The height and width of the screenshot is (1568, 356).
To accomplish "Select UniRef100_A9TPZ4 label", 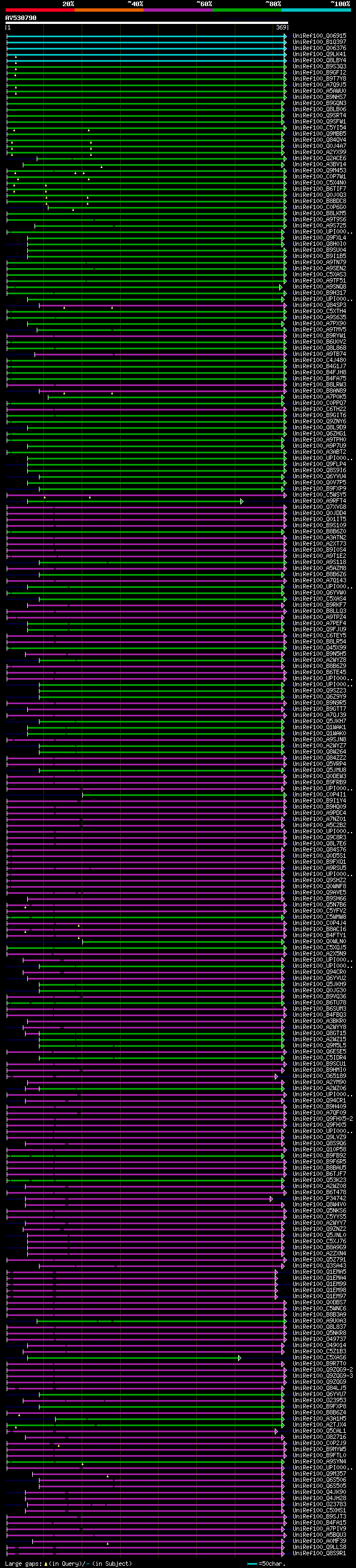I will click(319, 617).
